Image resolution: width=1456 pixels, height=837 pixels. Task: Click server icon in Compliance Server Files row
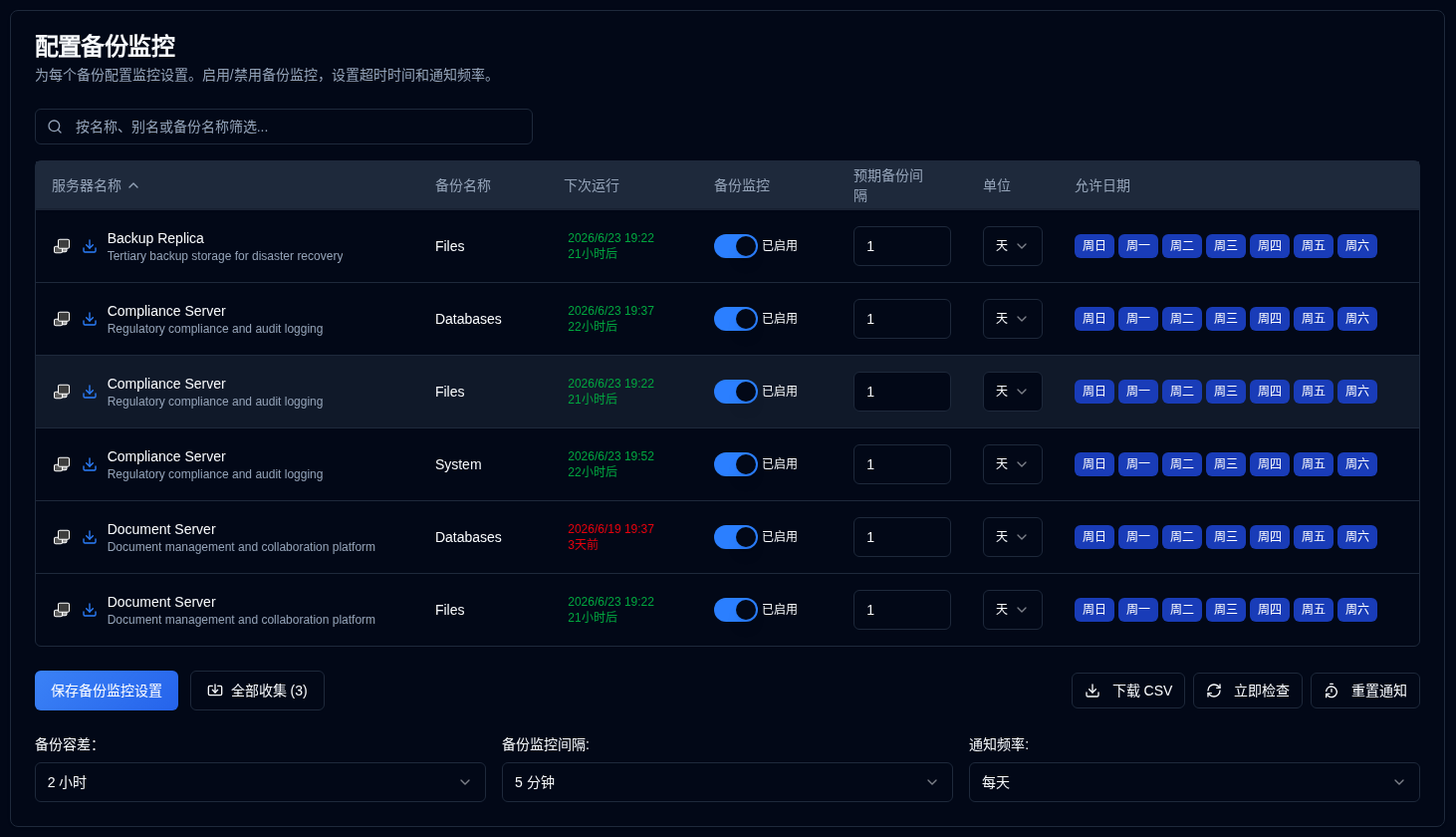tap(62, 392)
